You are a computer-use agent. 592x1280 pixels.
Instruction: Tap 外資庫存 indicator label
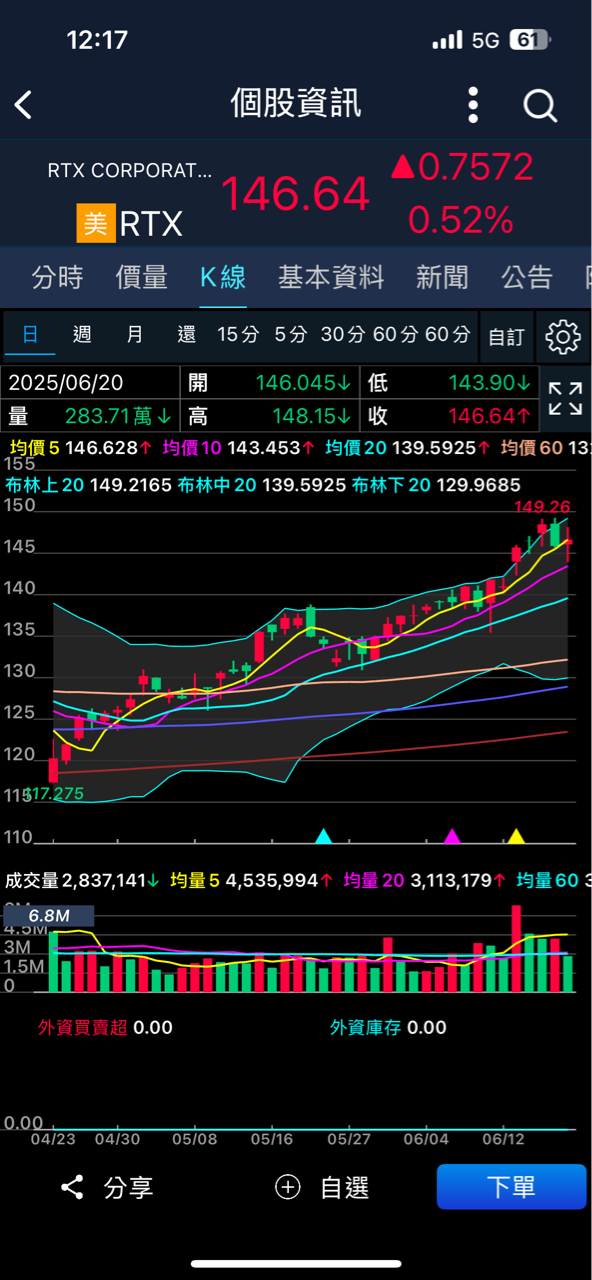click(x=366, y=1027)
